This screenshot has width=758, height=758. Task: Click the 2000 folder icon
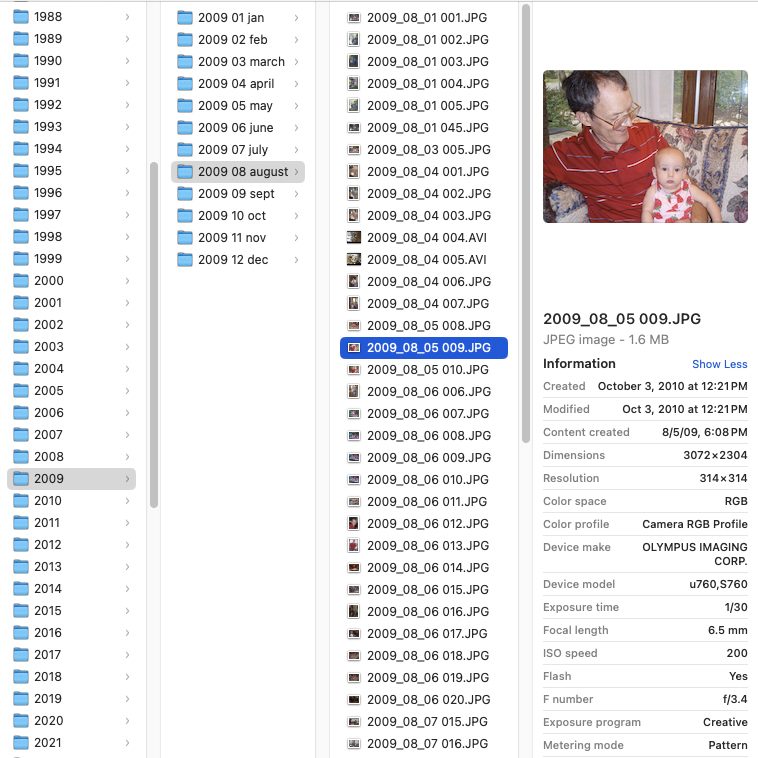tap(21, 281)
